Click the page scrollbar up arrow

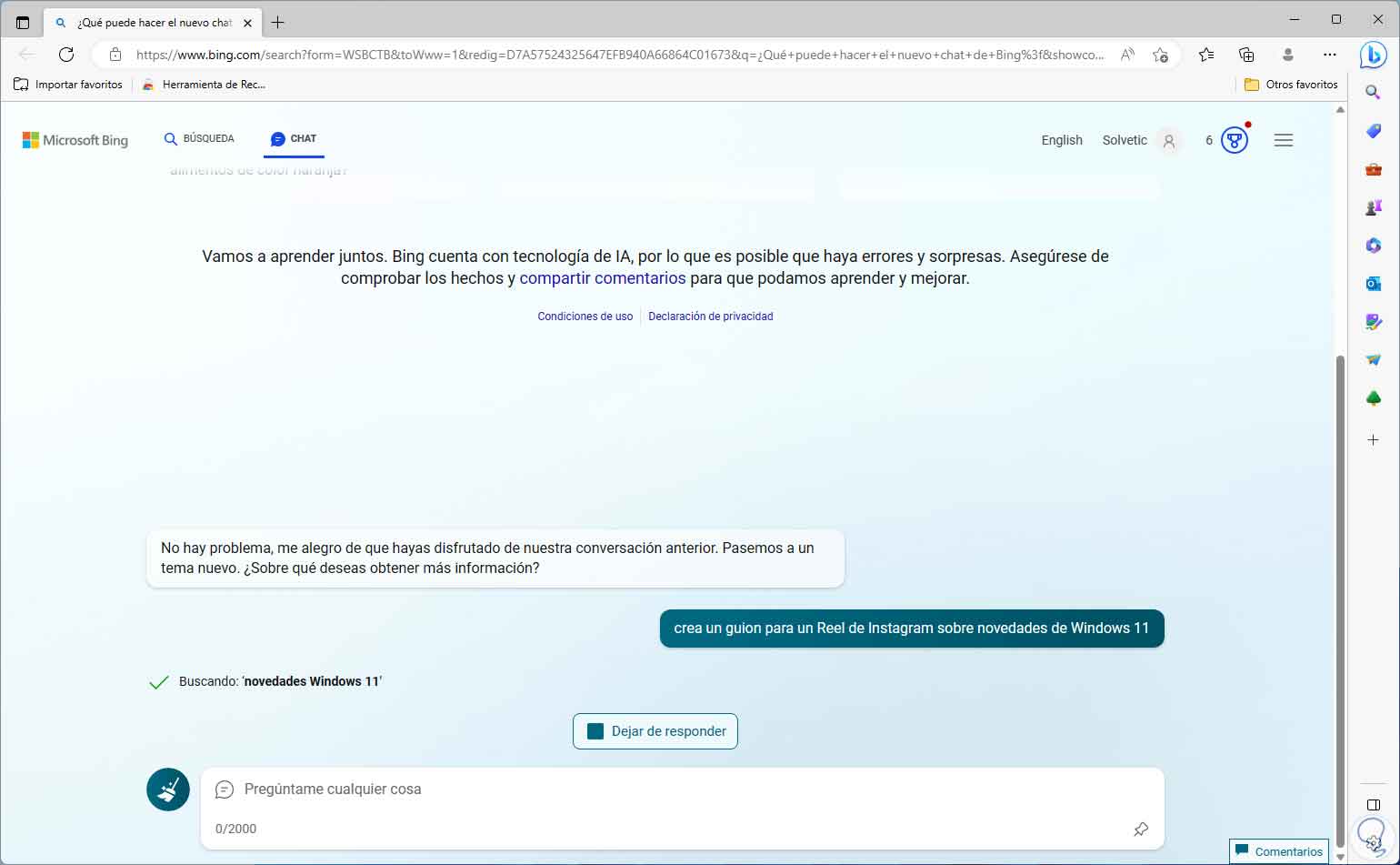(1340, 110)
